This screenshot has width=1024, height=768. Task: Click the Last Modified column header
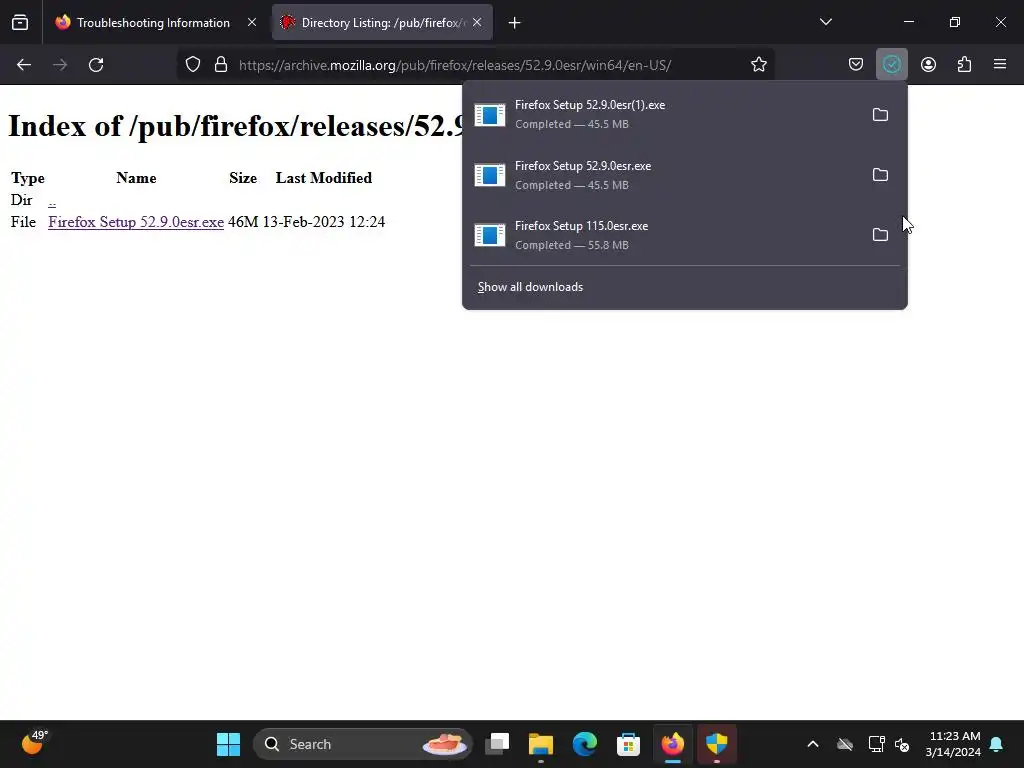[324, 178]
